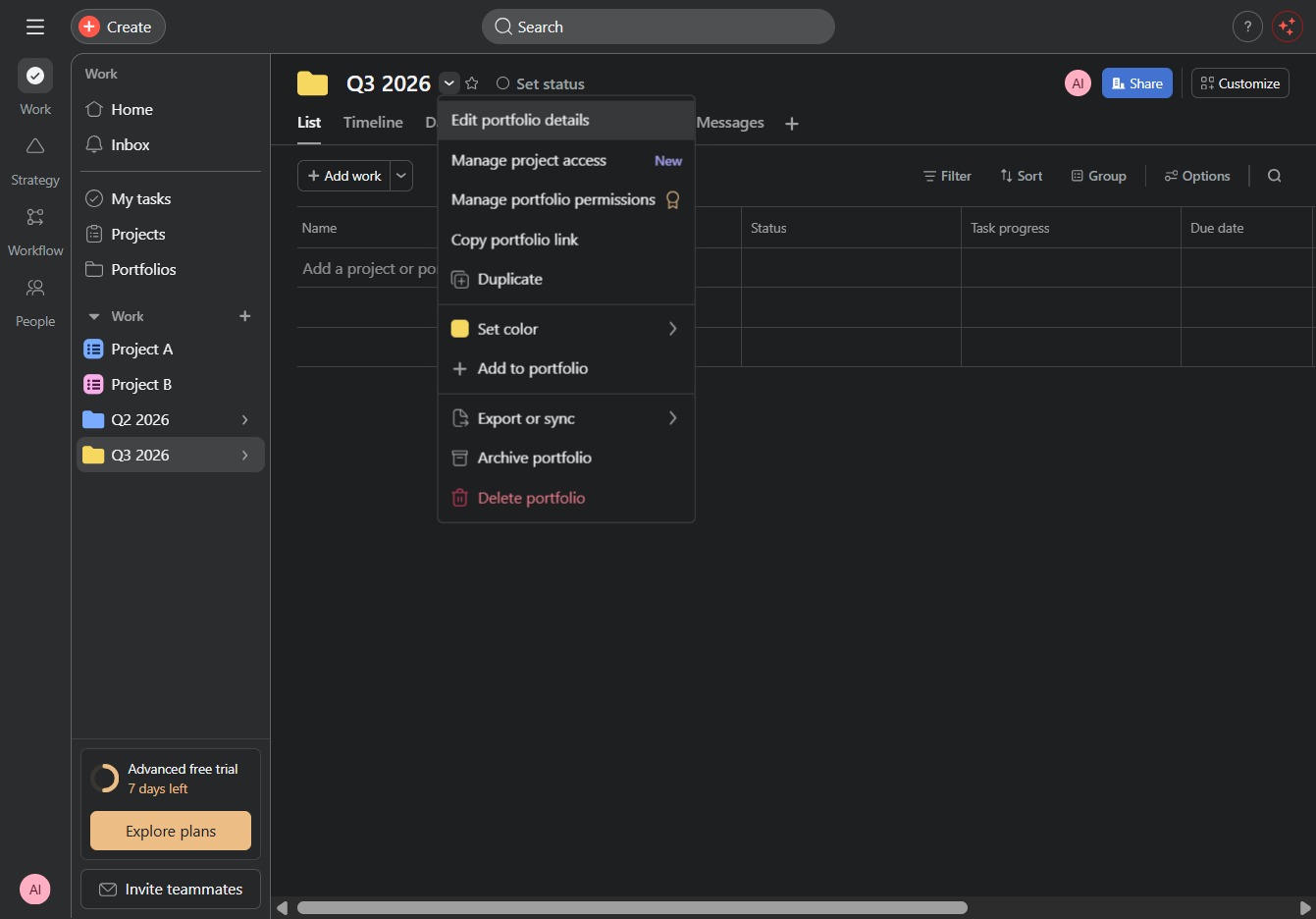1316x919 pixels.
Task: Open the help question mark icon
Action: (1247, 27)
